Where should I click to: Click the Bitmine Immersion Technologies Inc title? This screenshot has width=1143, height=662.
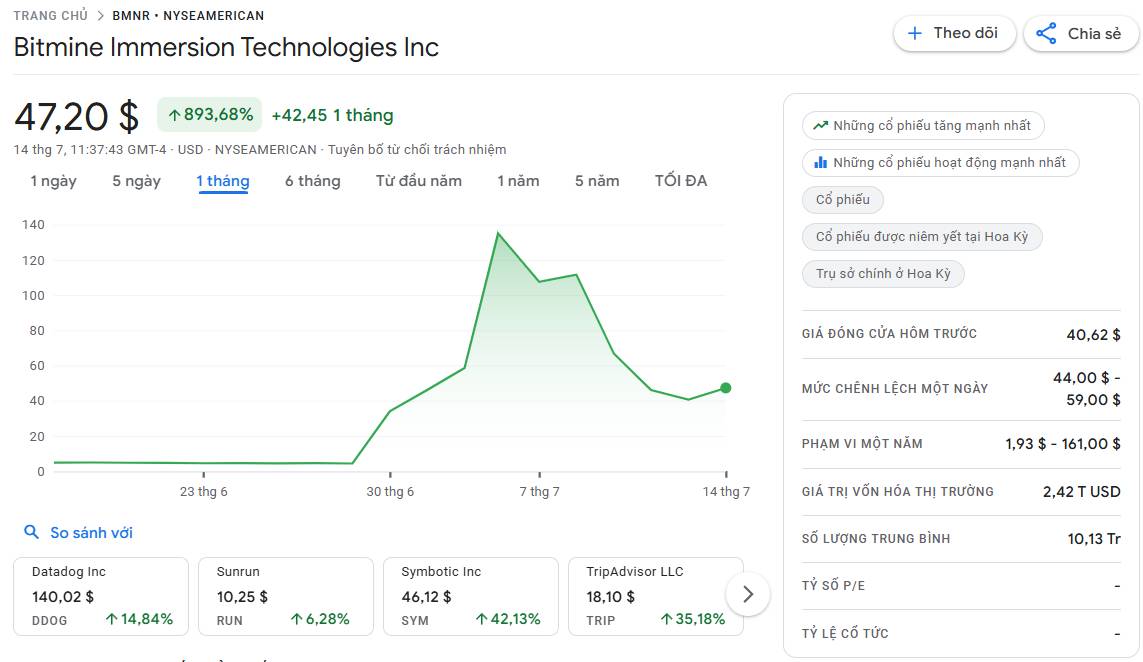point(226,47)
